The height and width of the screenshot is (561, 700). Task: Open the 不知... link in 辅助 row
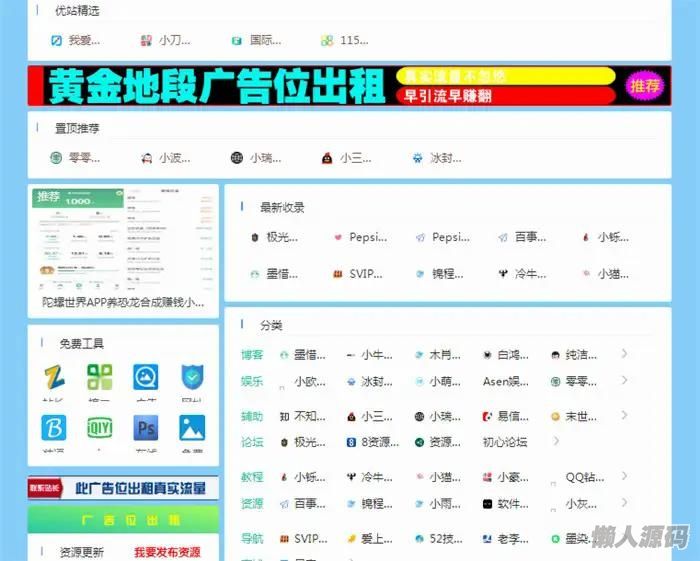310,417
